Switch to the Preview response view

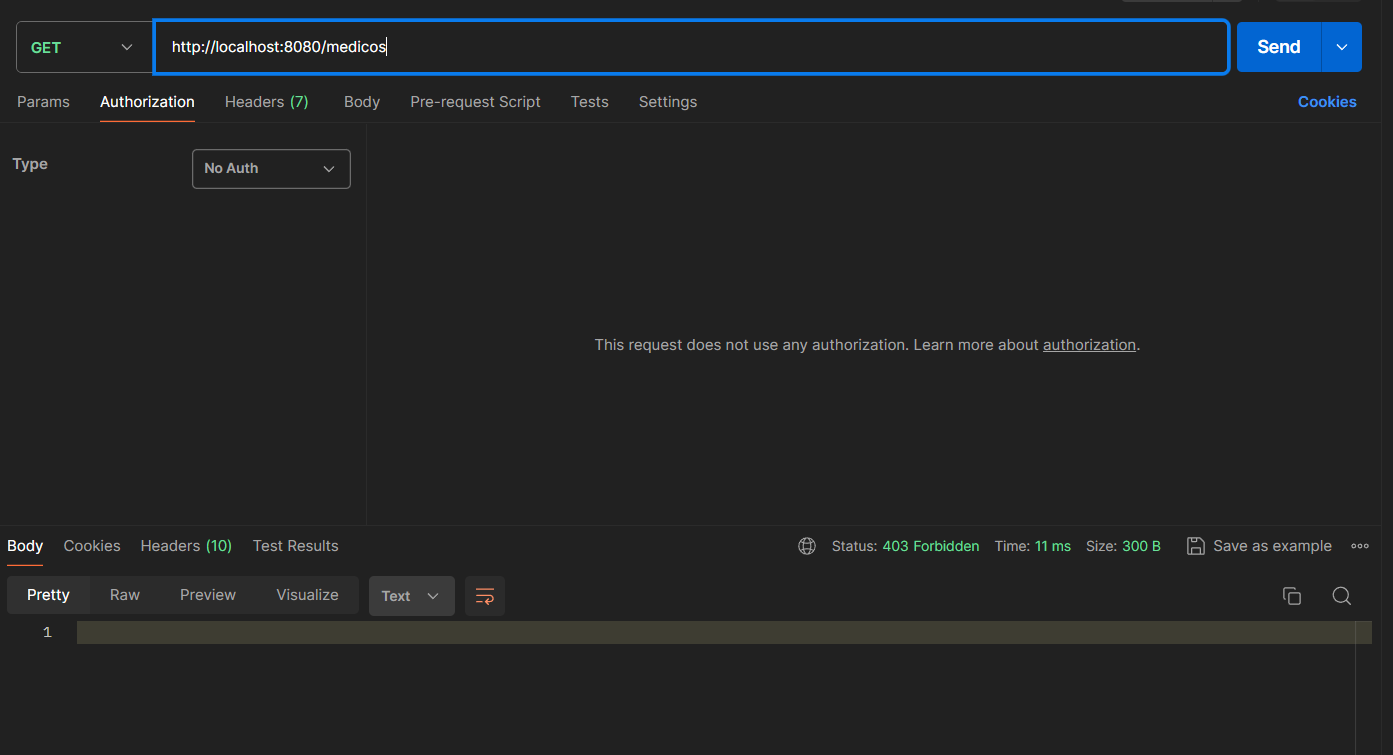pos(208,595)
